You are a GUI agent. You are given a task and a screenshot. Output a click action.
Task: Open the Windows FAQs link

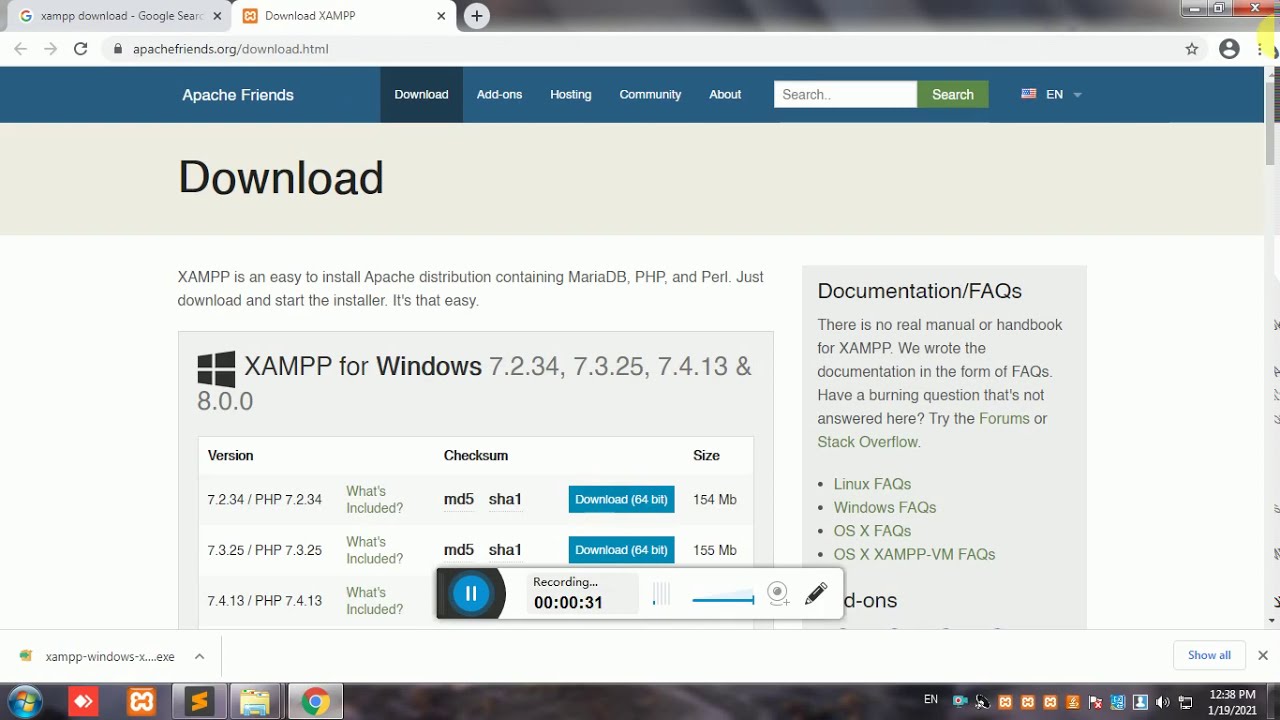coord(885,507)
